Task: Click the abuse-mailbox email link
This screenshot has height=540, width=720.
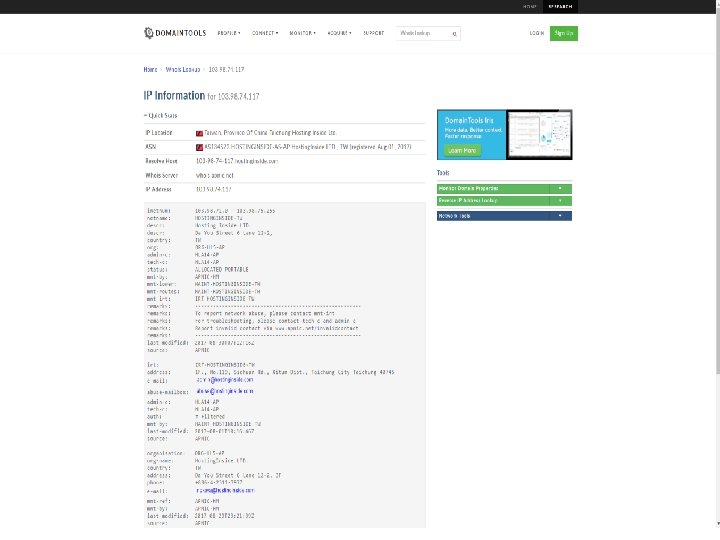Action: point(225,391)
